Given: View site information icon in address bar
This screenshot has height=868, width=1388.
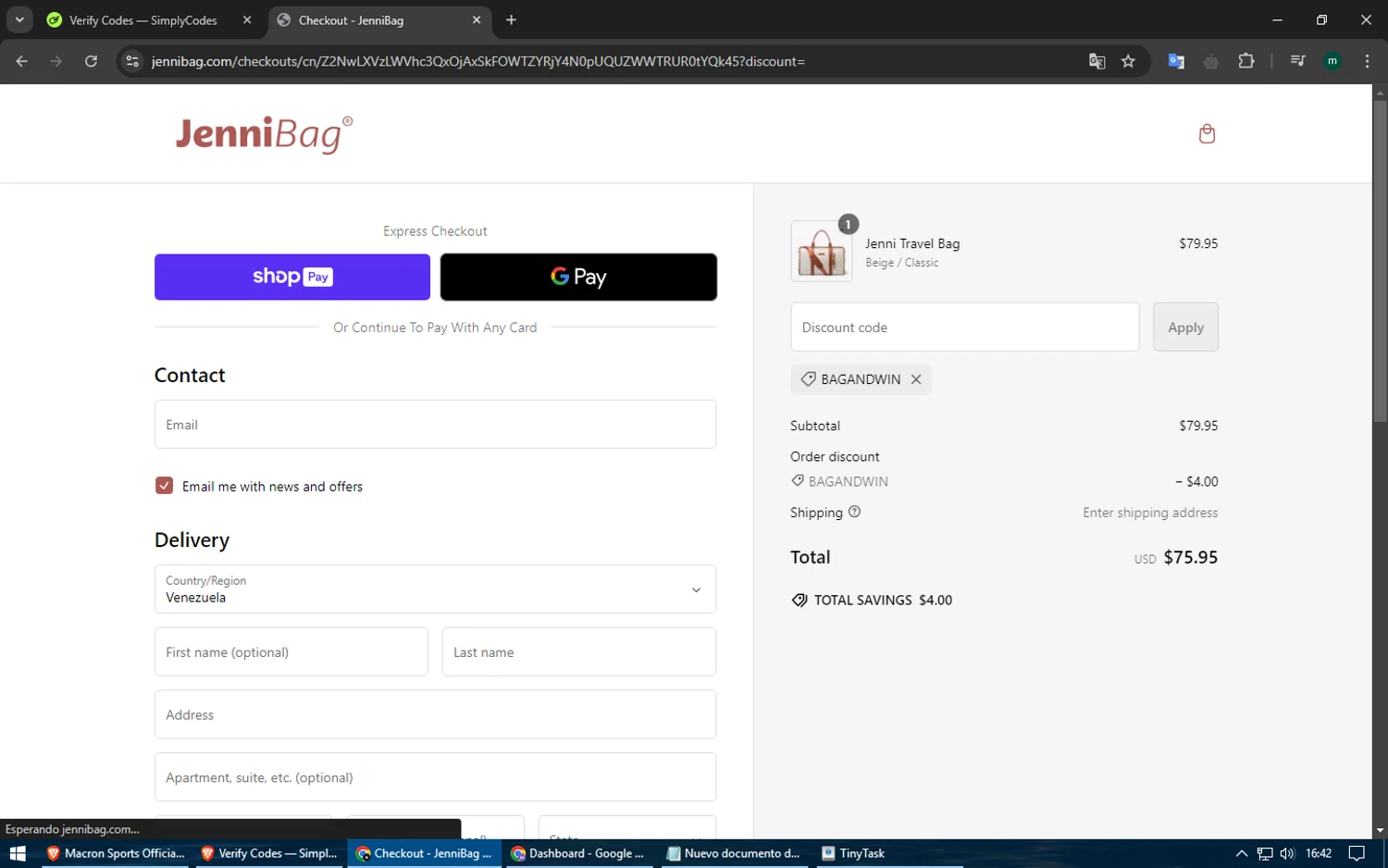Looking at the screenshot, I should 132,61.
